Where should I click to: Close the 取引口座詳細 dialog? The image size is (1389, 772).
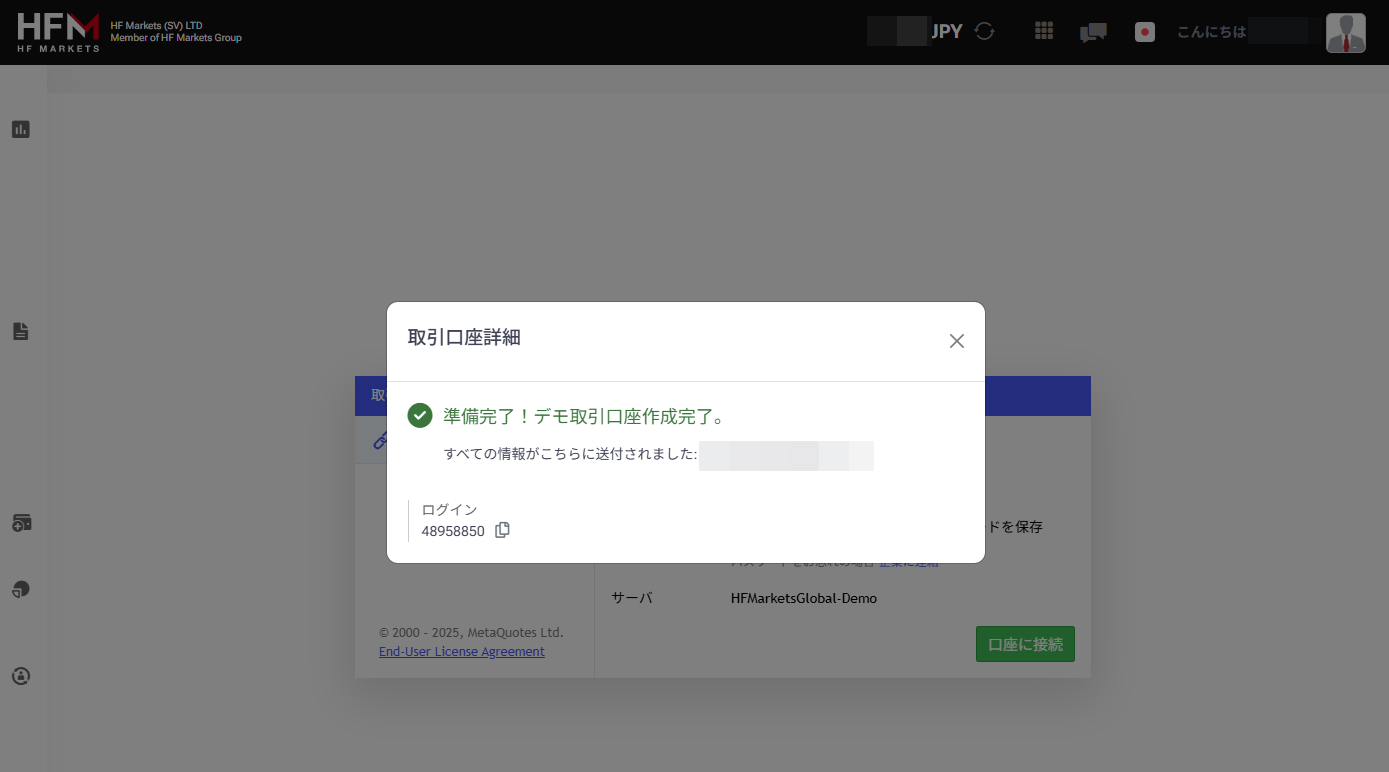[957, 341]
